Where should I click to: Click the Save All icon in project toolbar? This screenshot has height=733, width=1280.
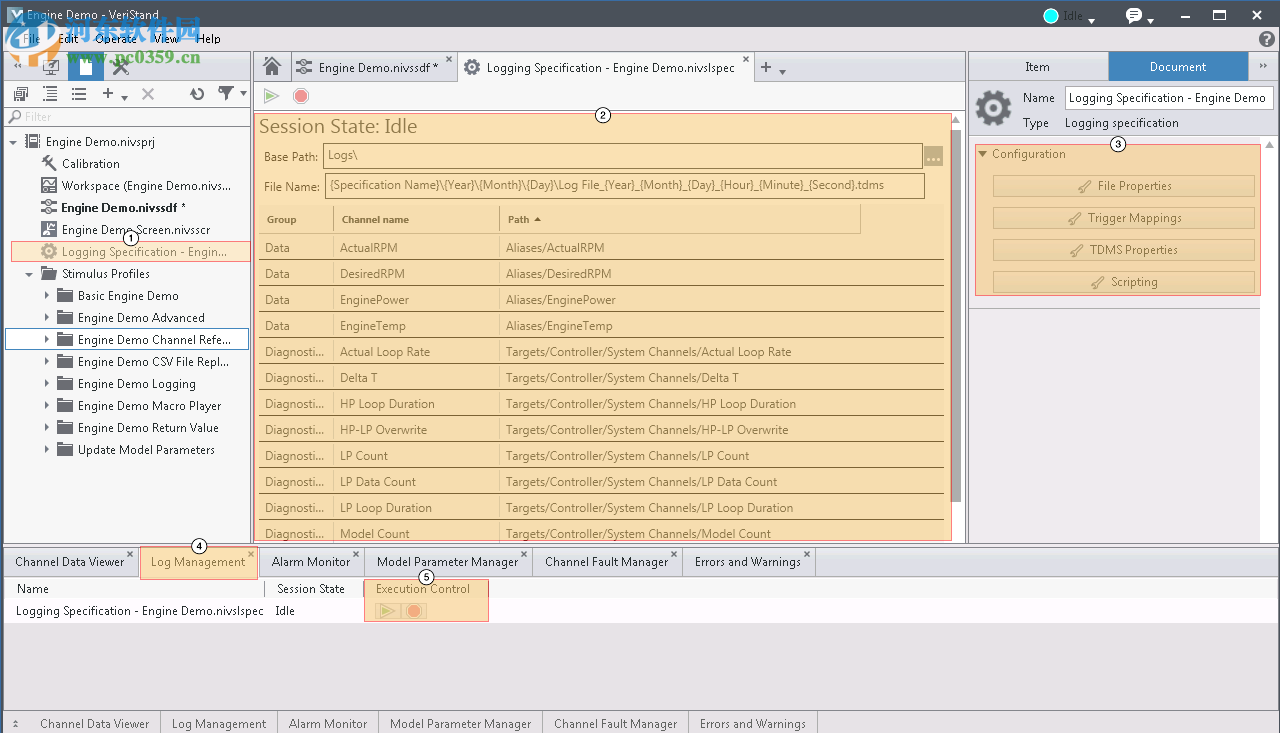(20, 94)
